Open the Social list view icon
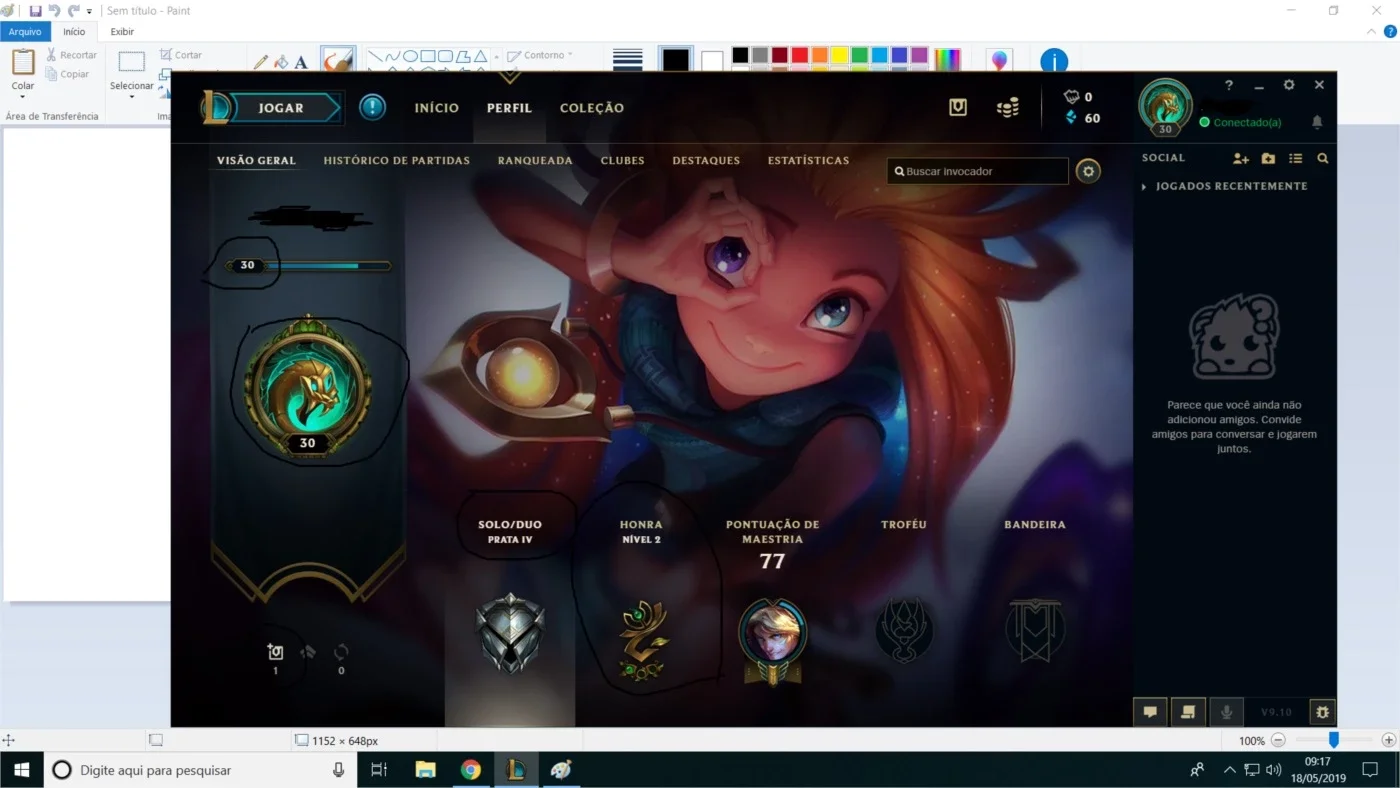This screenshot has height=788, width=1400. tap(1296, 158)
